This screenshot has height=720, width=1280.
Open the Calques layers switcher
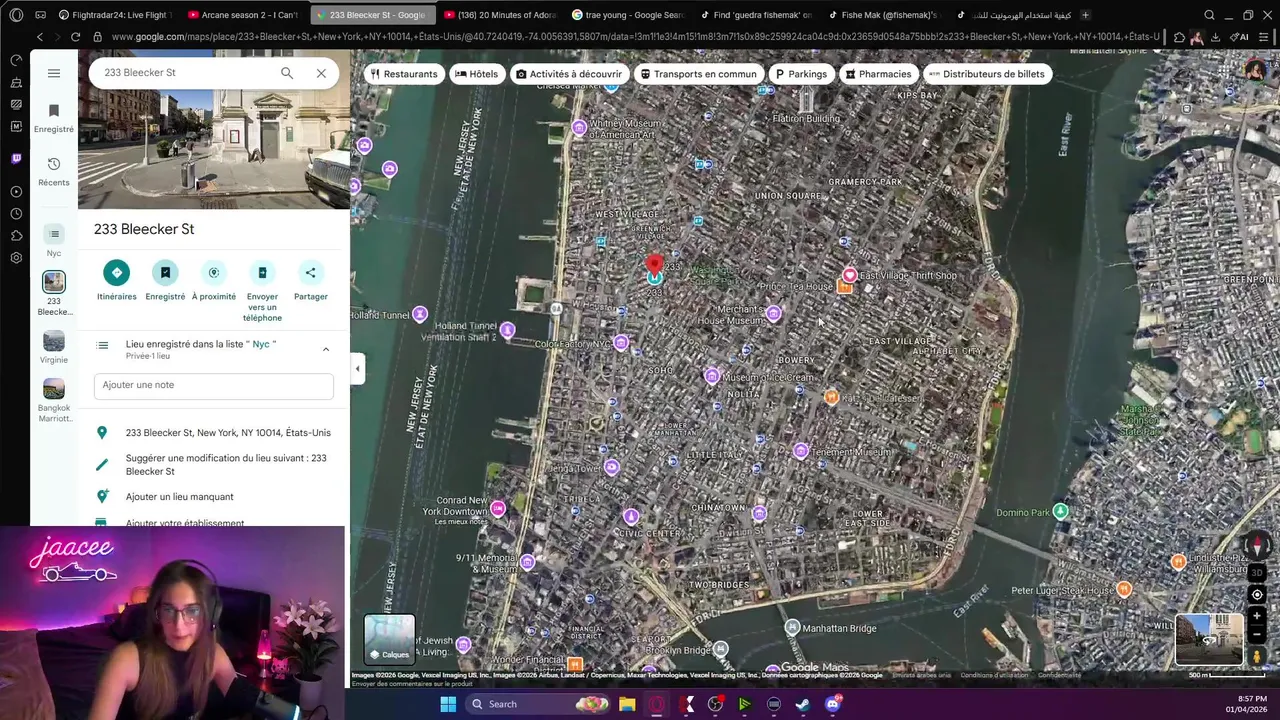389,639
